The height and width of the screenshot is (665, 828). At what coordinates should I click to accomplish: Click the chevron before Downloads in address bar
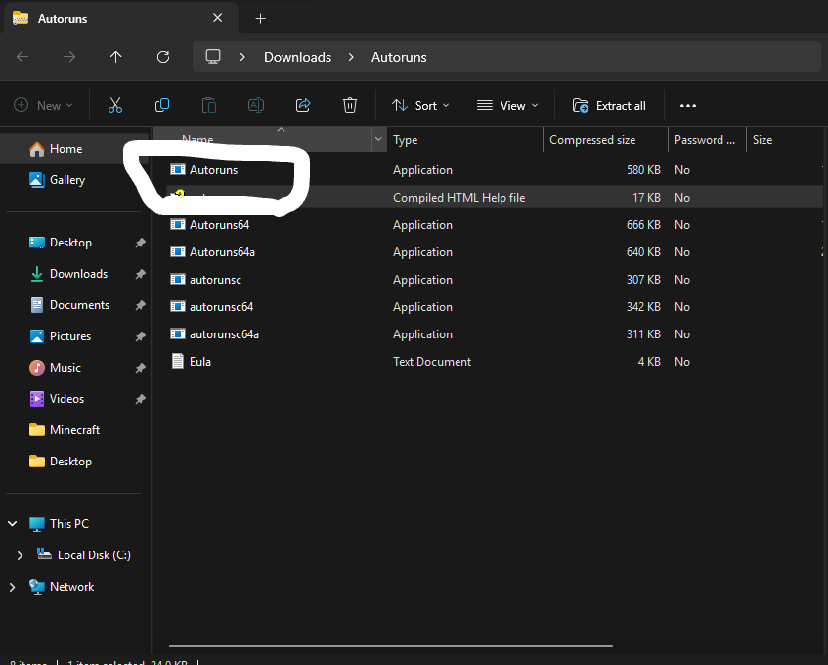[242, 57]
